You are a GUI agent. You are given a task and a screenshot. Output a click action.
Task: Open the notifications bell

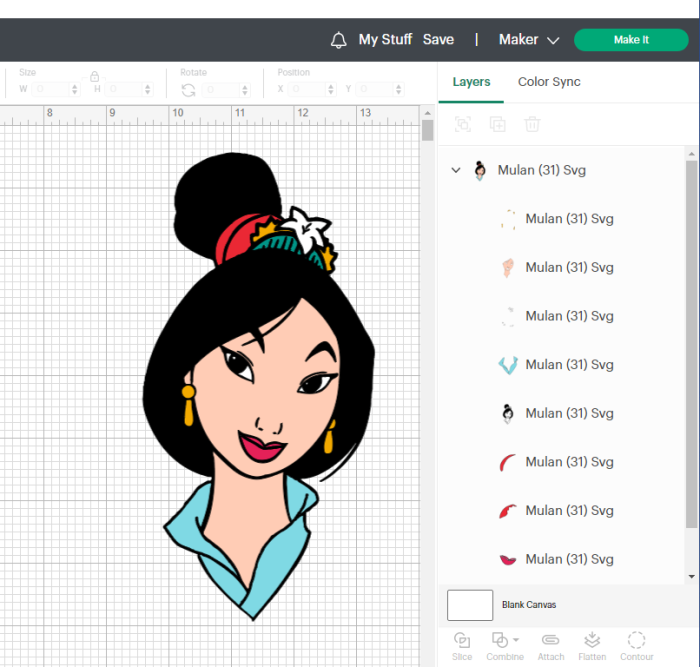[x=338, y=40]
